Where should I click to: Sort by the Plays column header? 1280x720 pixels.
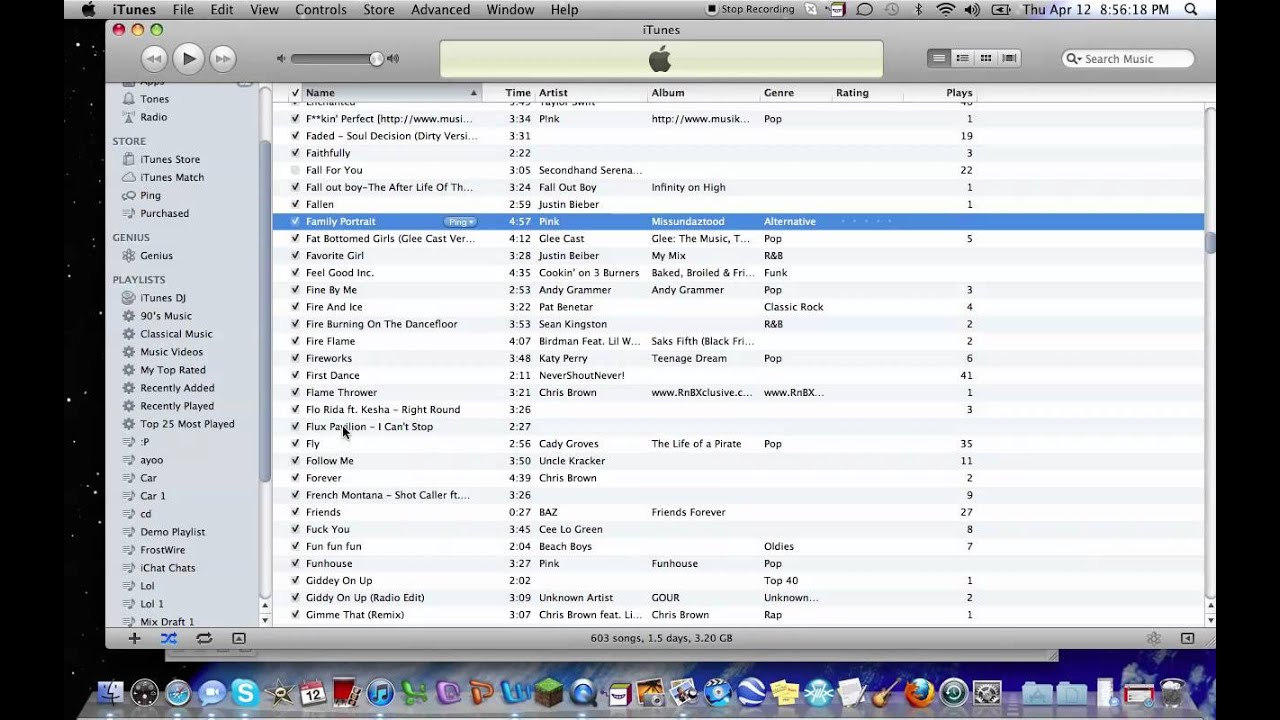(940, 93)
